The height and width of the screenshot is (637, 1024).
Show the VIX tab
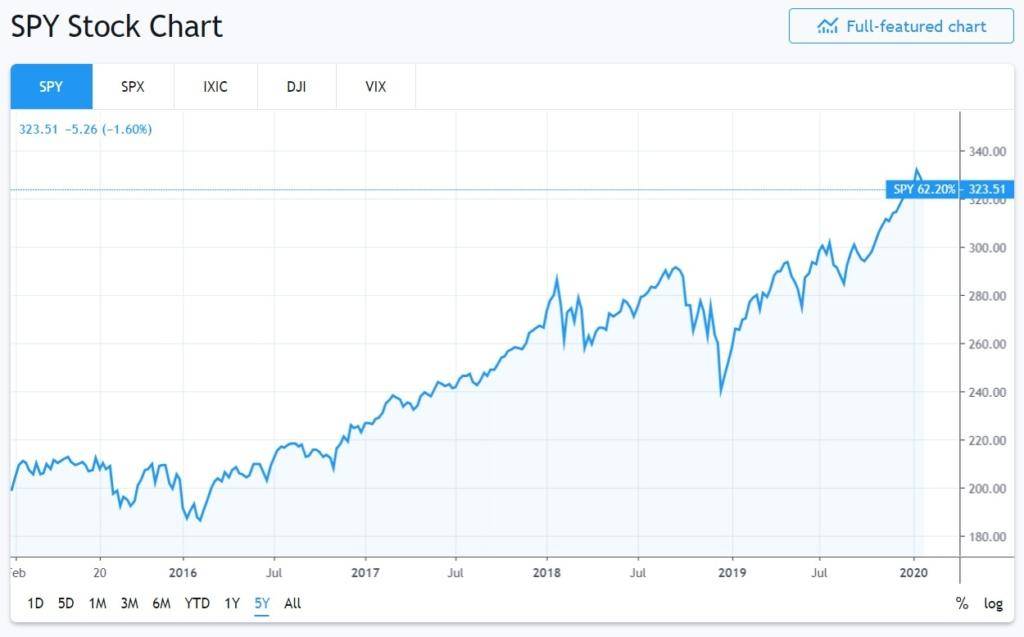[376, 87]
